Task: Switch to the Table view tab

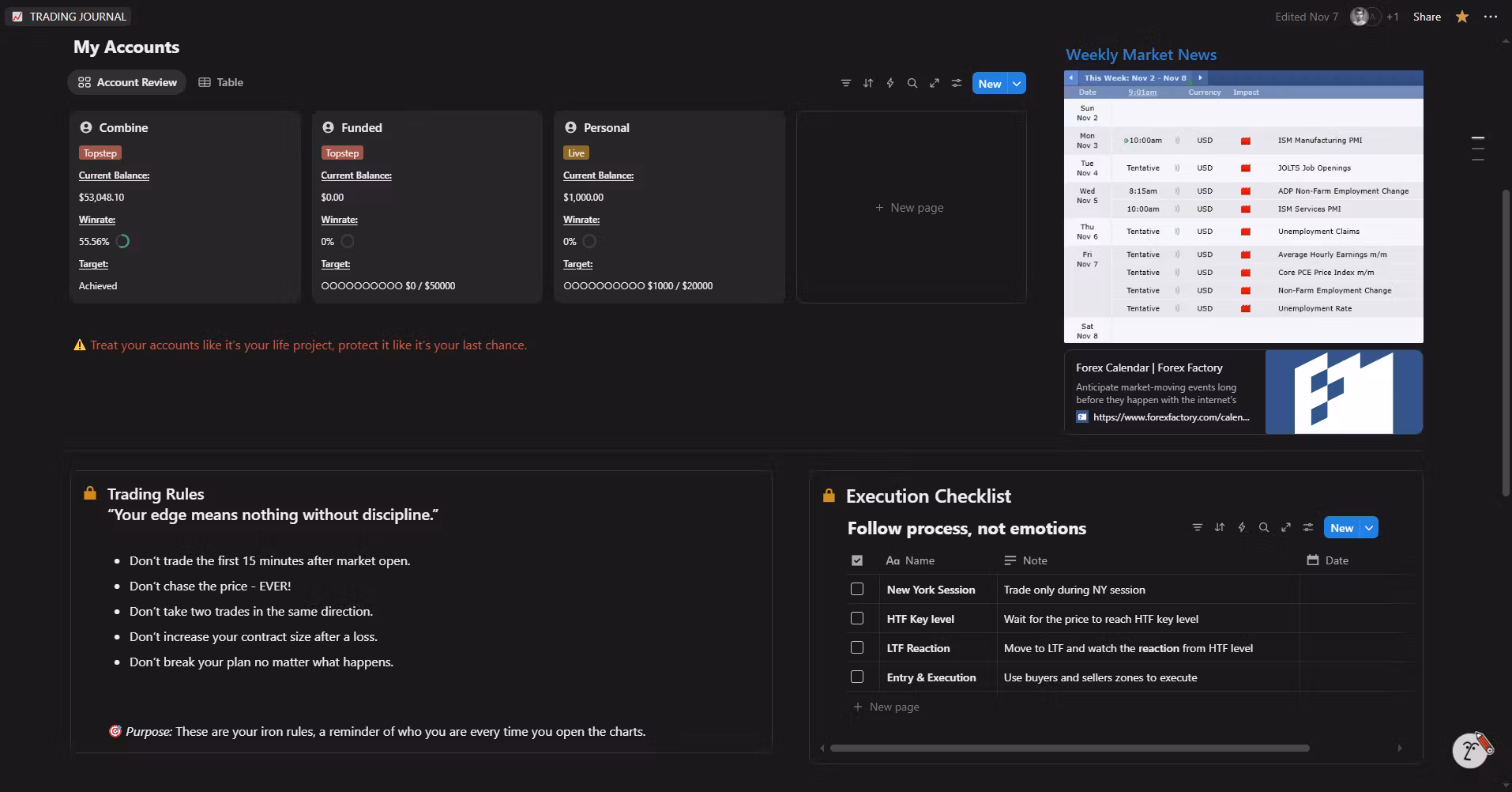Action: pos(221,82)
